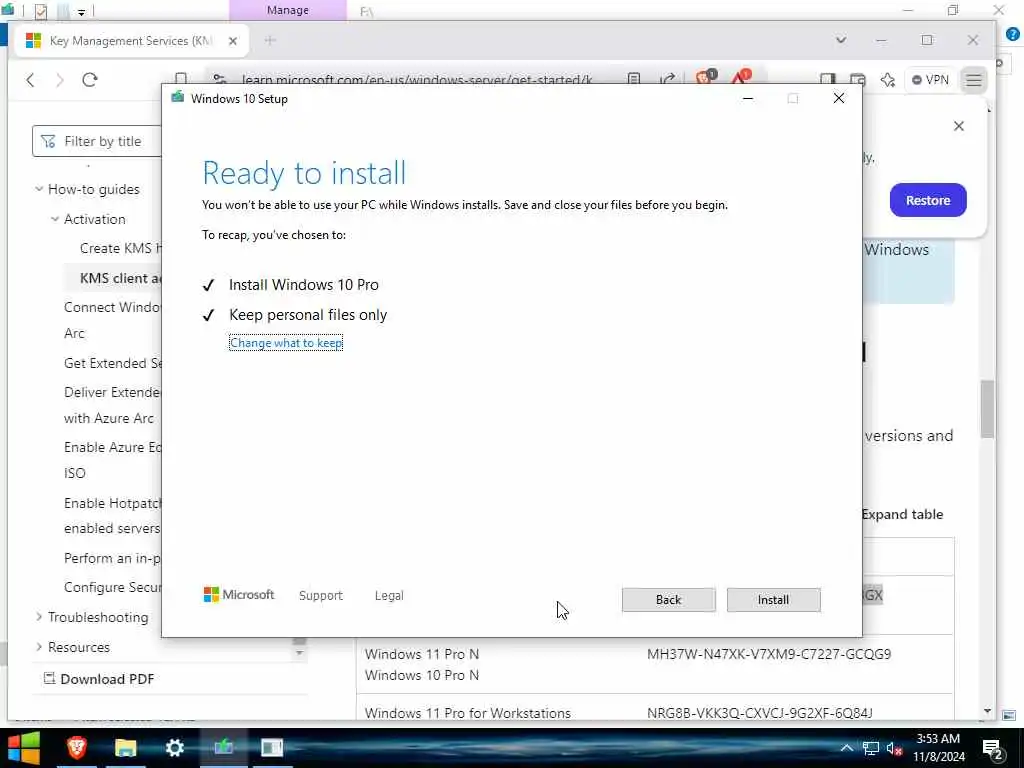Screen dimensions: 1024x768
Task: Dismiss the Restore popup with X
Action: coord(959,126)
